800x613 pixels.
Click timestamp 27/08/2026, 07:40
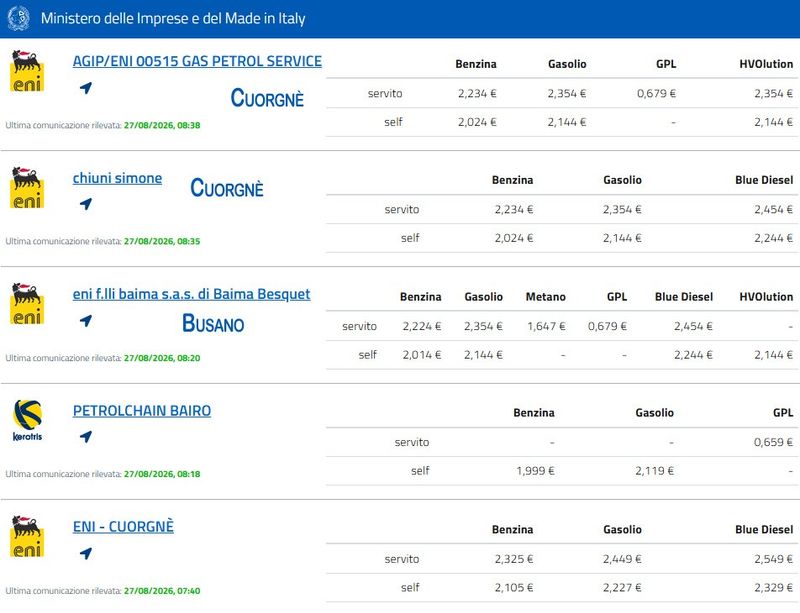pyautogui.click(x=162, y=591)
